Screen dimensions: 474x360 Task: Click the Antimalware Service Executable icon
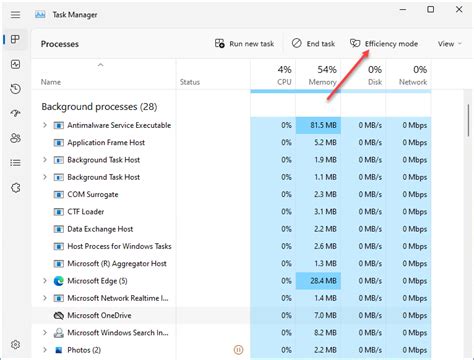[59, 125]
